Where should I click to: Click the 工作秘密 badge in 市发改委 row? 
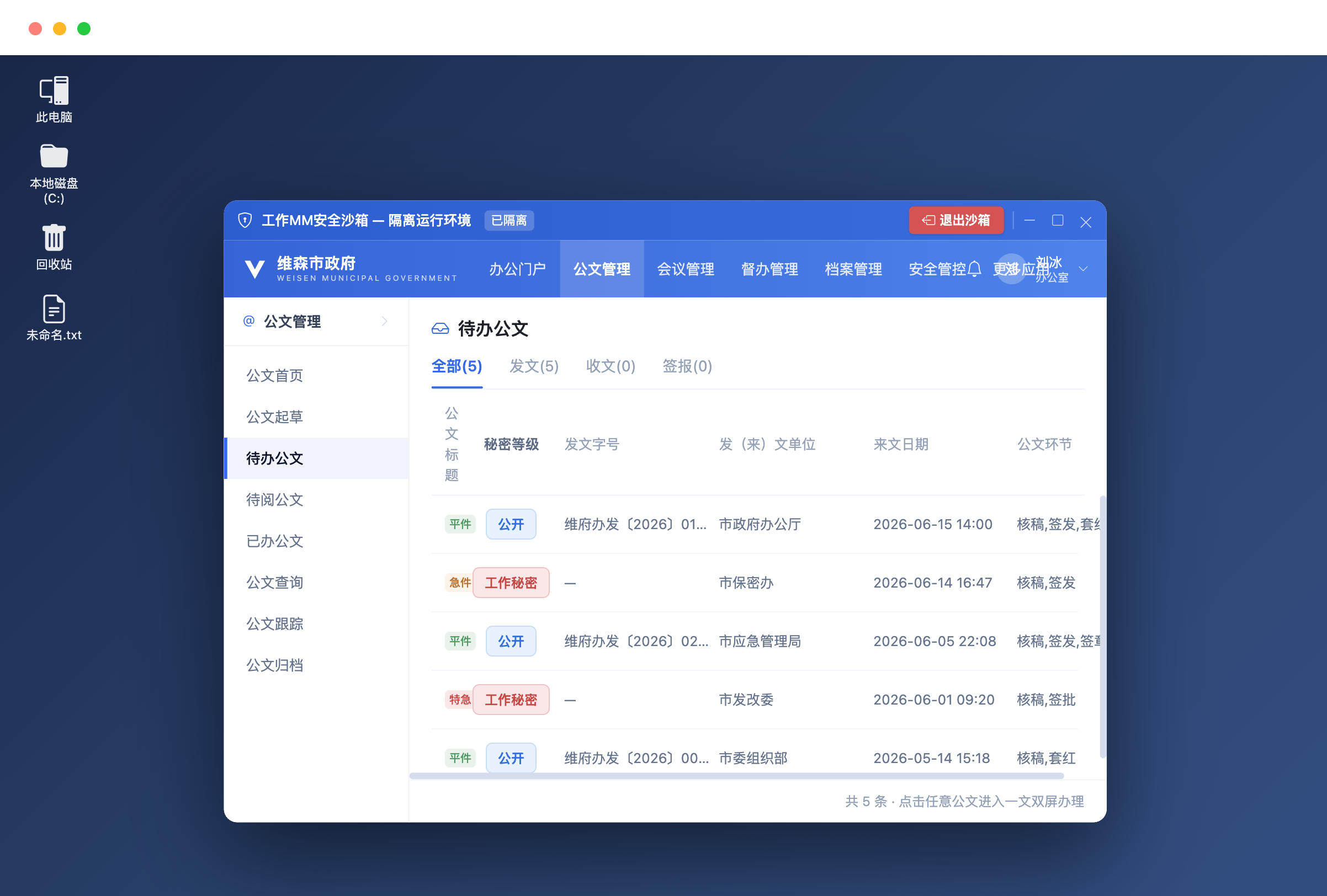point(511,700)
